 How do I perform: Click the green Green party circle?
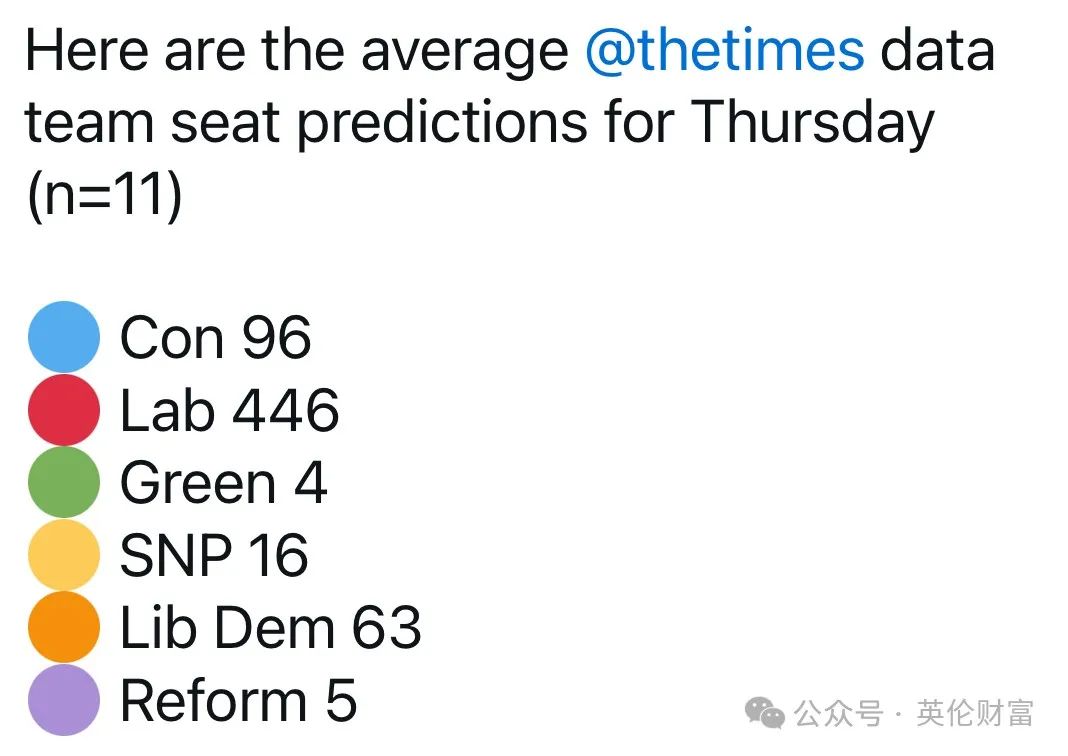(64, 482)
